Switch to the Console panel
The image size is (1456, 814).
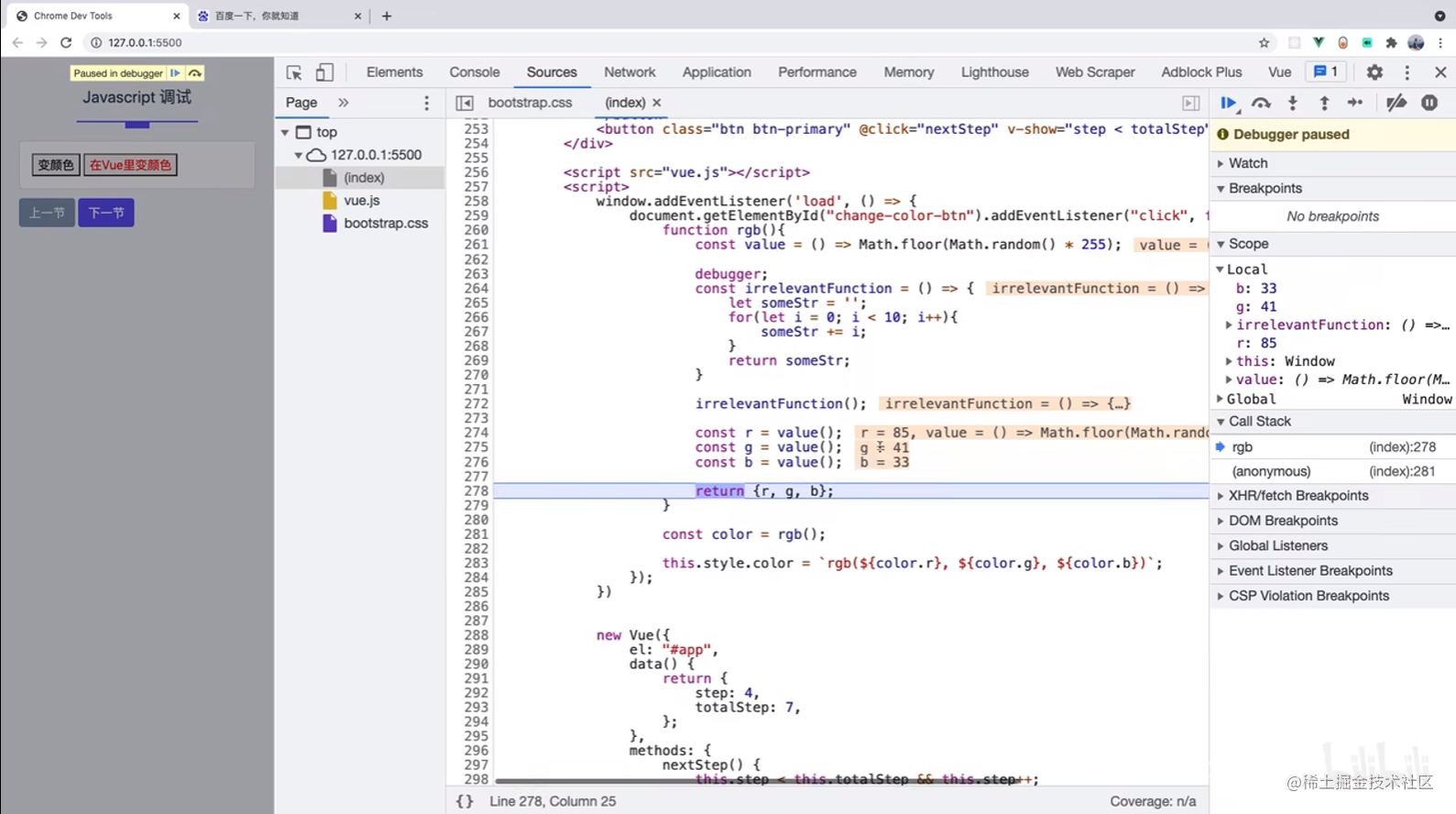click(x=475, y=72)
